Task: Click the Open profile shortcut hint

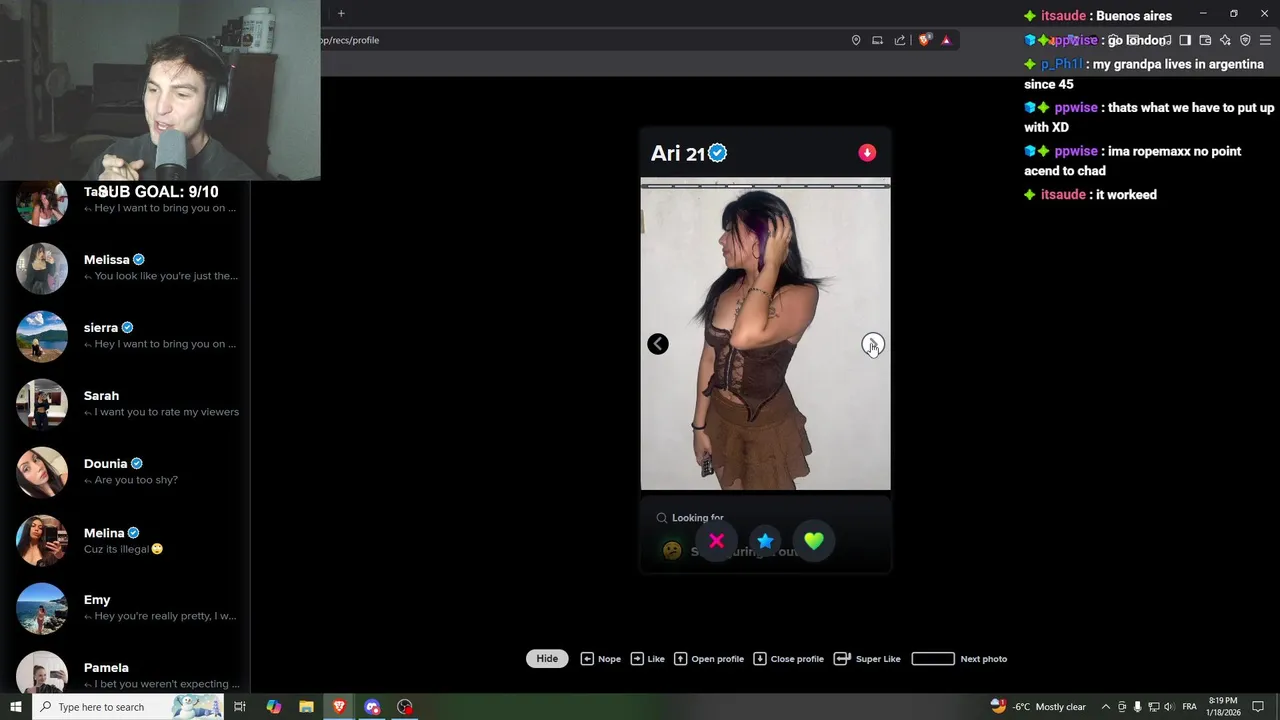Action: click(x=709, y=659)
